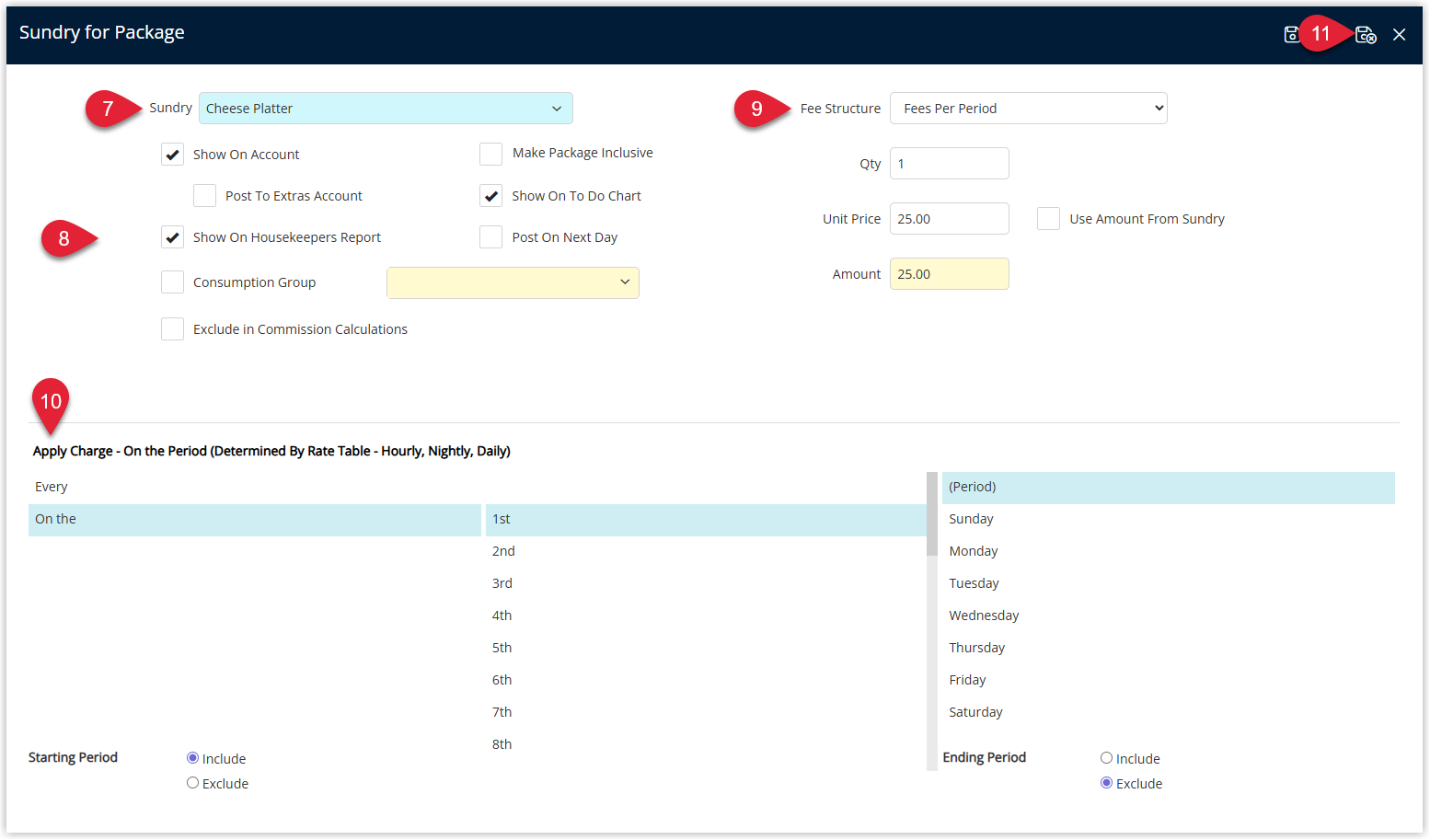Enable Make Package Inclusive checkbox
This screenshot has width=1430, height=840.
coord(490,154)
